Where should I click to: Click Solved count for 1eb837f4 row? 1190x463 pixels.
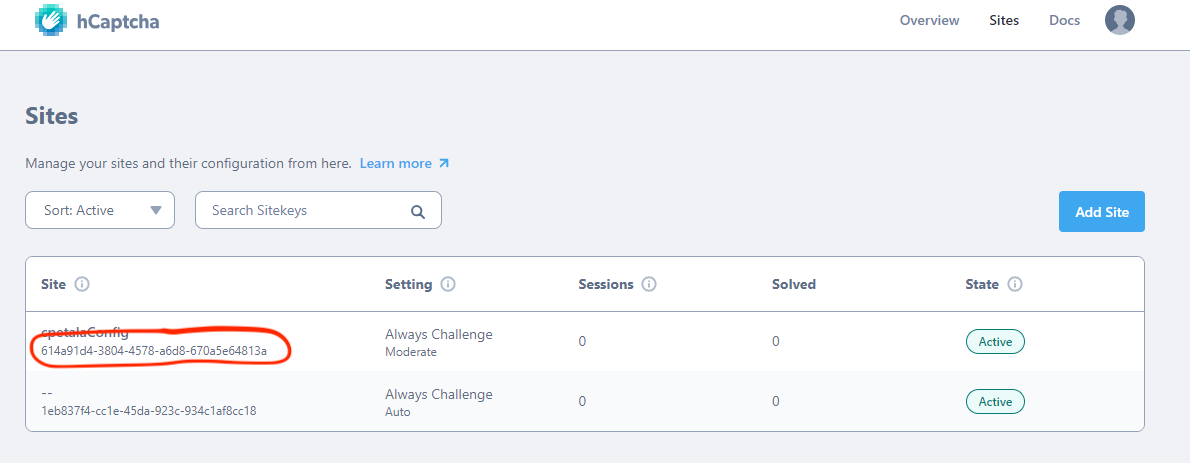pos(776,402)
